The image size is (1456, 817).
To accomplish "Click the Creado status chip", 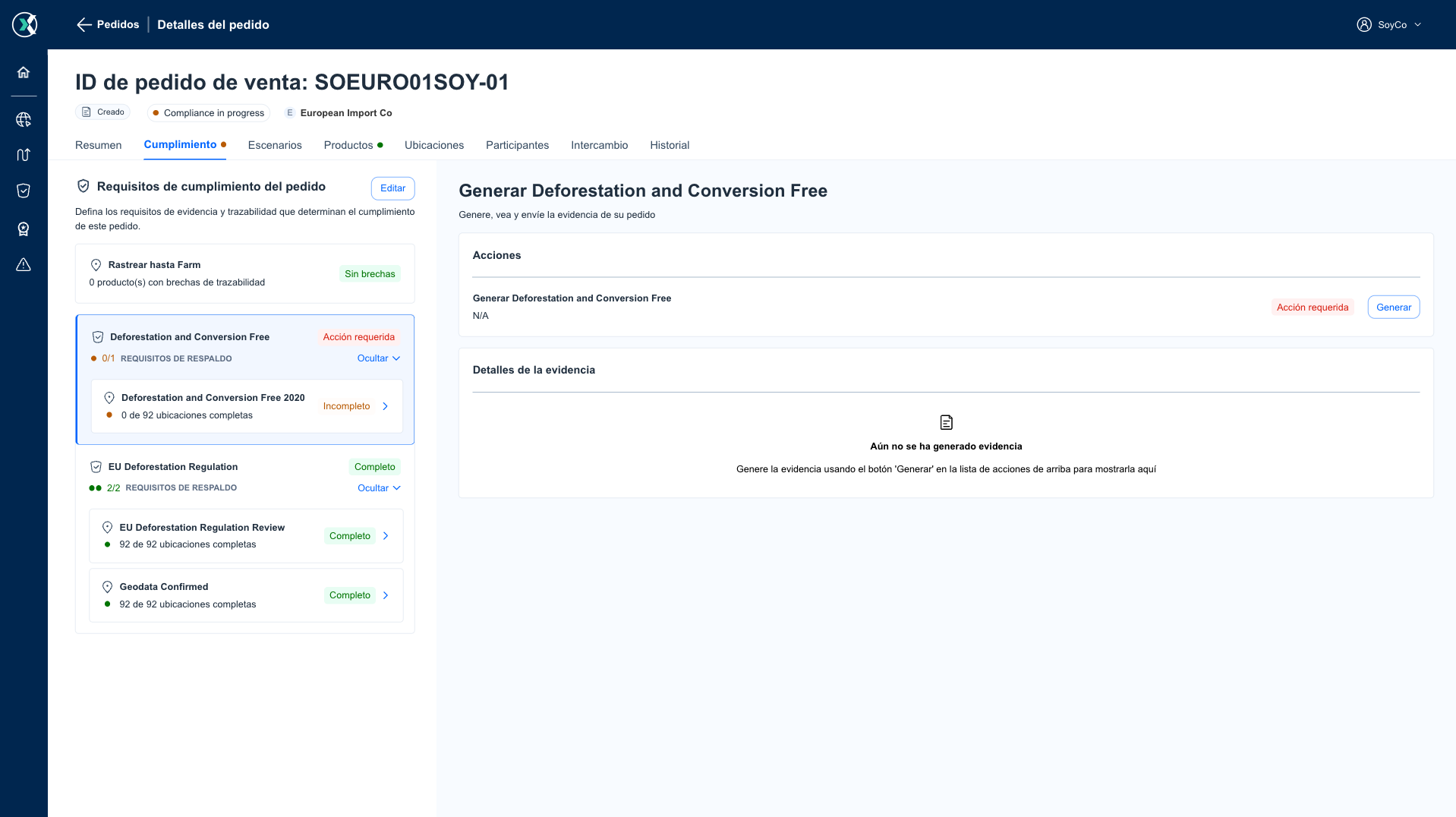I will click(x=102, y=112).
